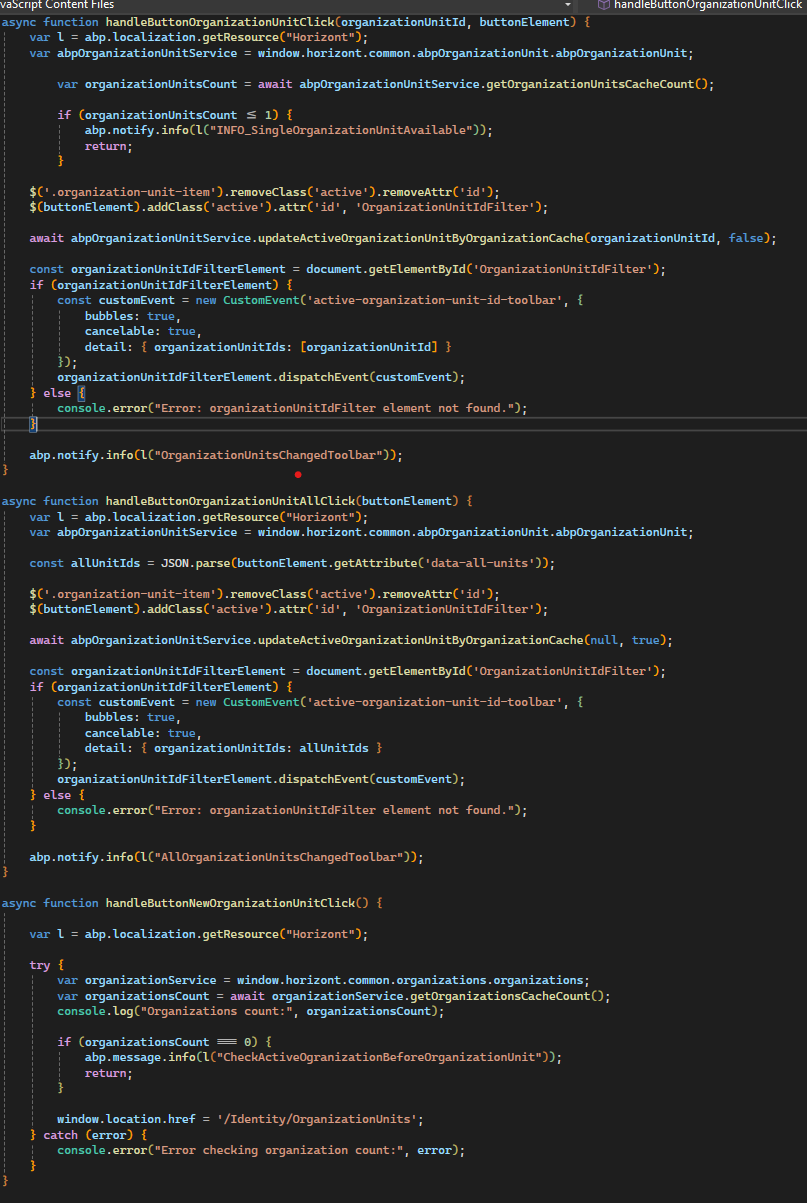Click the try keyword
The width and height of the screenshot is (807, 1203).
point(40,965)
